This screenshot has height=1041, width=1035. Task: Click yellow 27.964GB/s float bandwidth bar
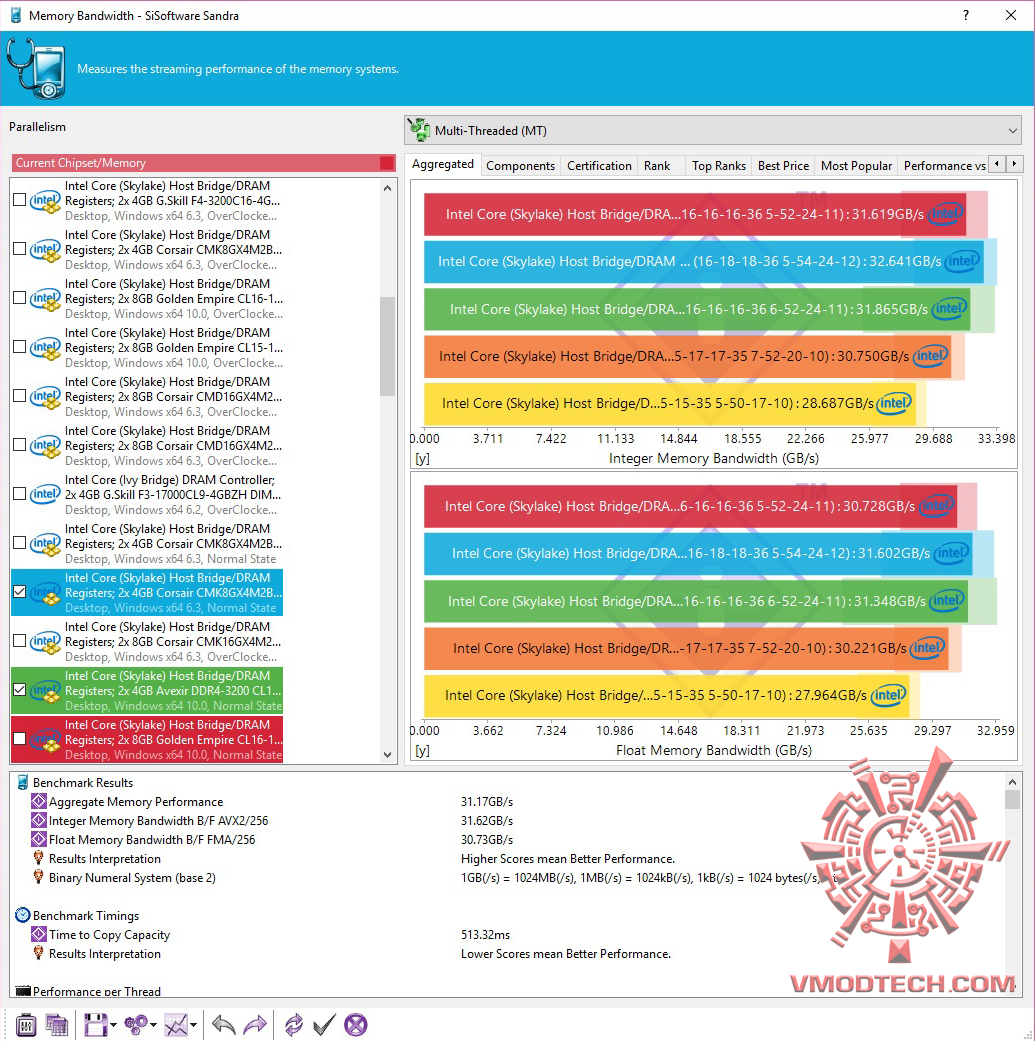(x=667, y=695)
